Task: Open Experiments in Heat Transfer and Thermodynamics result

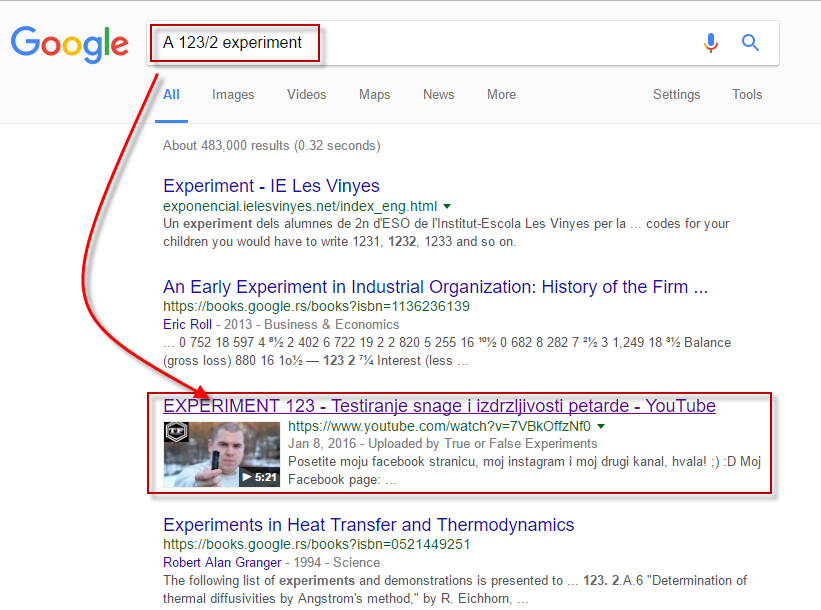Action: pyautogui.click(x=369, y=525)
